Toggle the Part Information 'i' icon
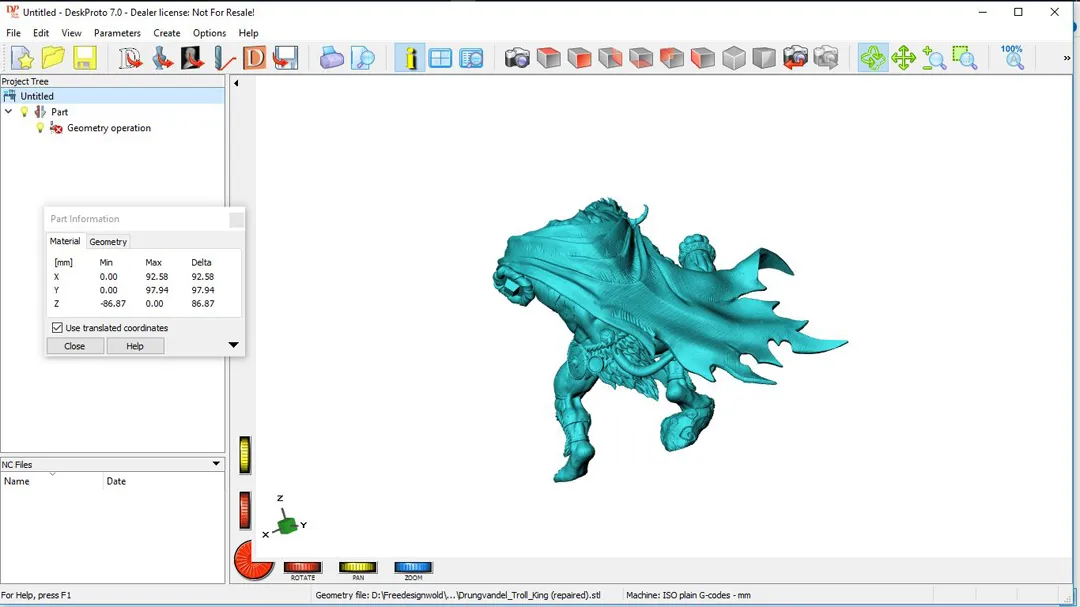 click(x=409, y=58)
